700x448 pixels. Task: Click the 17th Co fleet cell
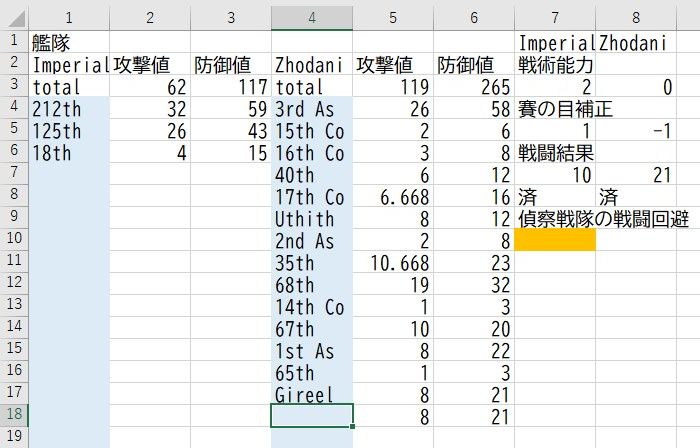312,196
